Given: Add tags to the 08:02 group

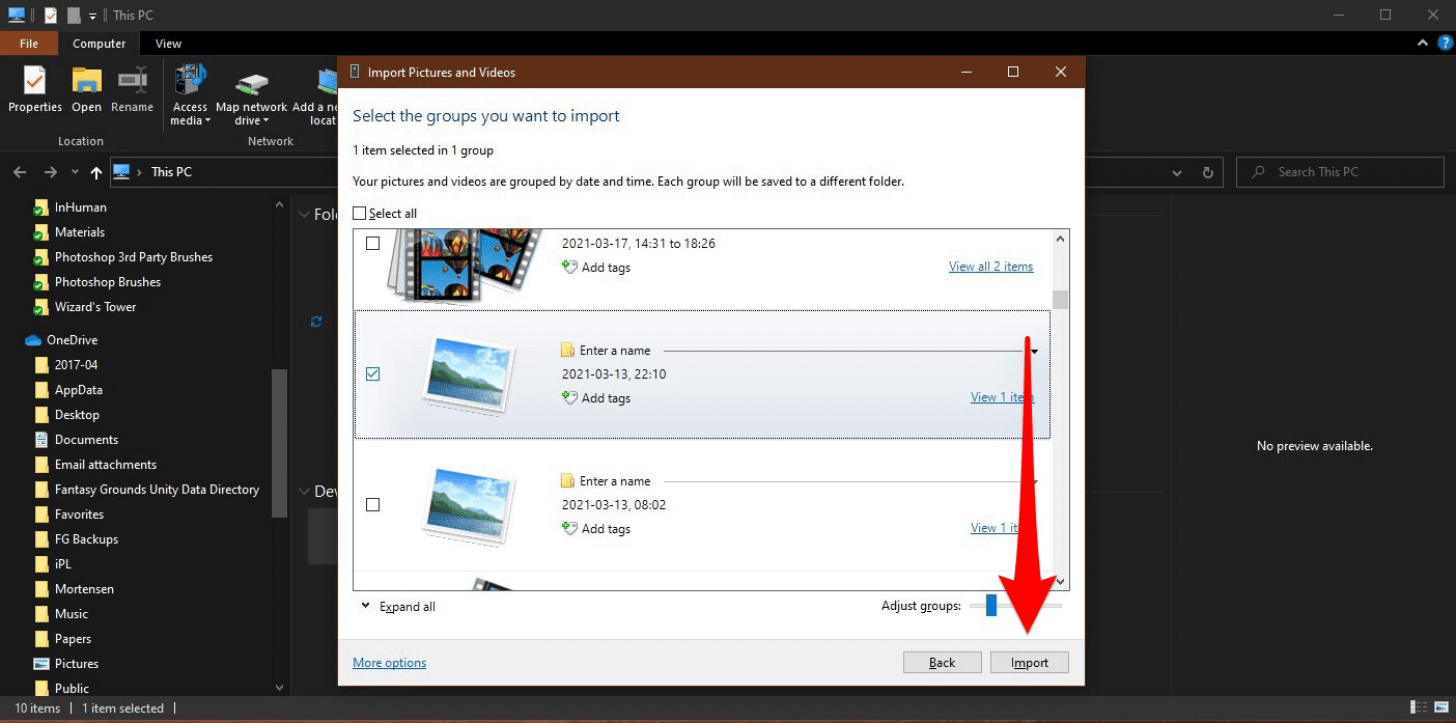Looking at the screenshot, I should [x=596, y=529].
